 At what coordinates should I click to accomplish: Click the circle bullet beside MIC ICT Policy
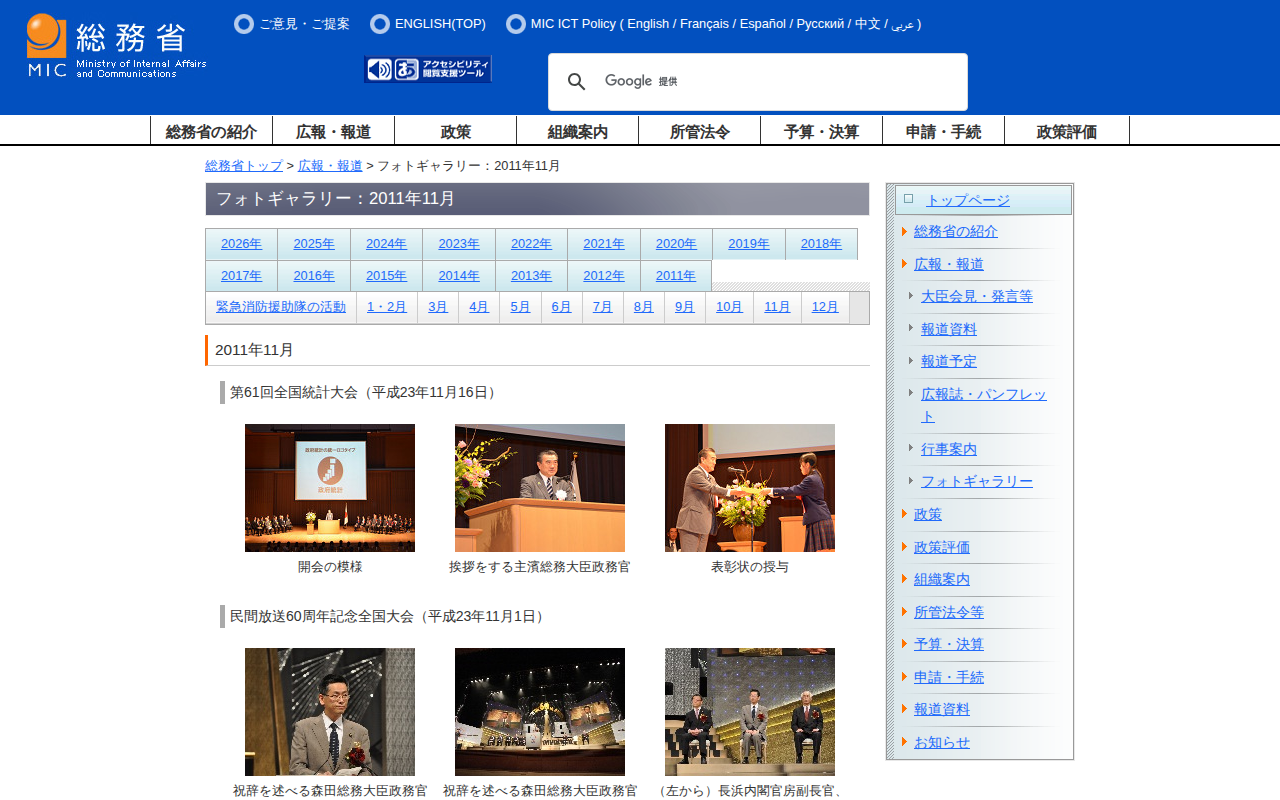coord(516,24)
